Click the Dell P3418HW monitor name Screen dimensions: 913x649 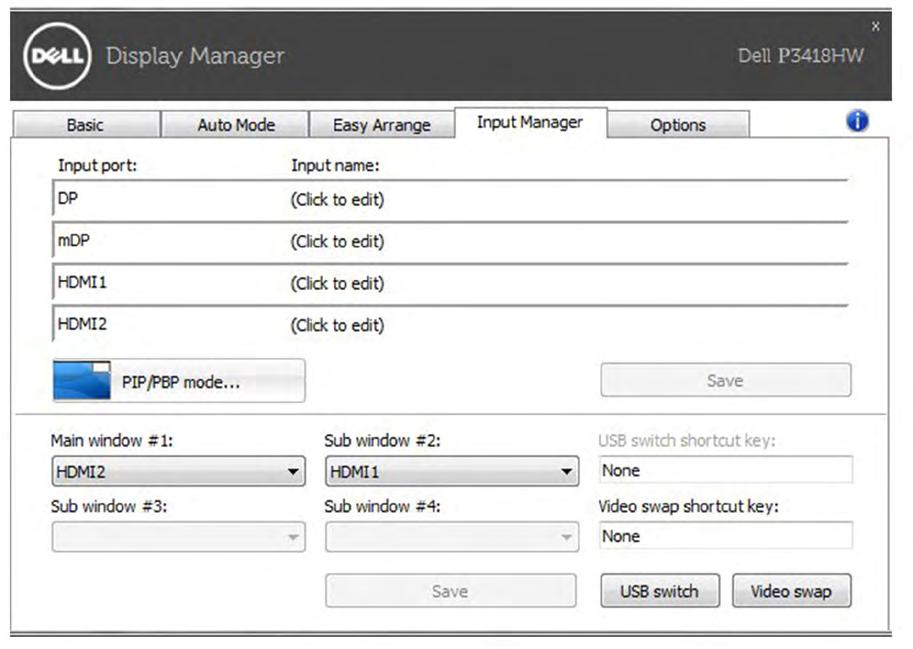801,55
